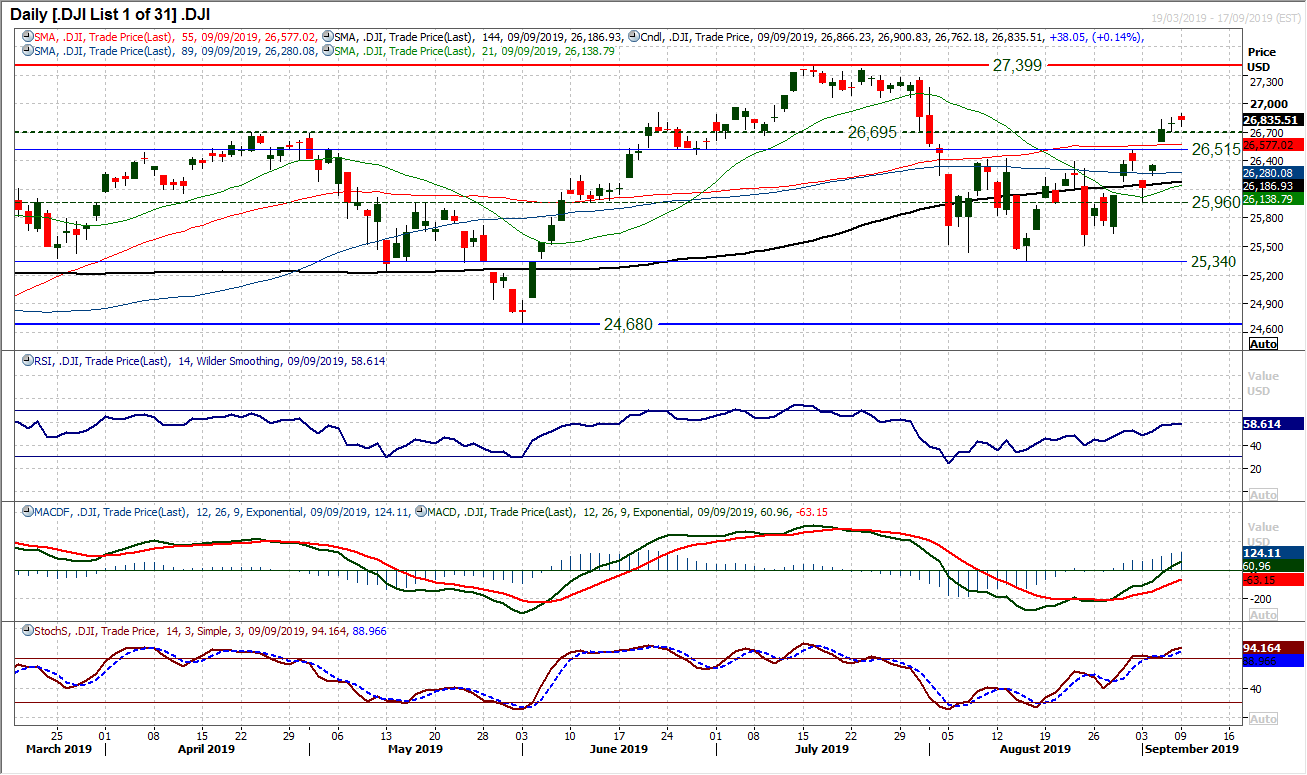The image size is (1307, 775).
Task: Click the date range 19/03/2019 - 17/09/2019 label
Action: tap(1224, 18)
